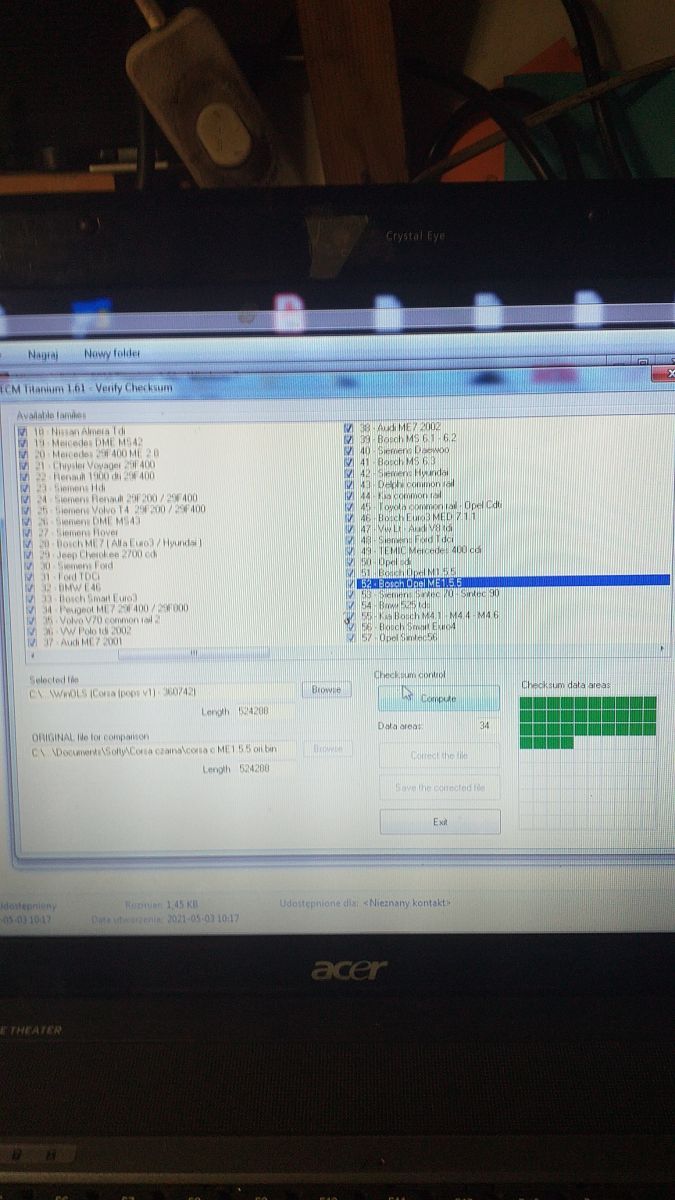Click the families list horizontal scrollbar thumb
This screenshot has width=675, height=1200.
coord(194,654)
